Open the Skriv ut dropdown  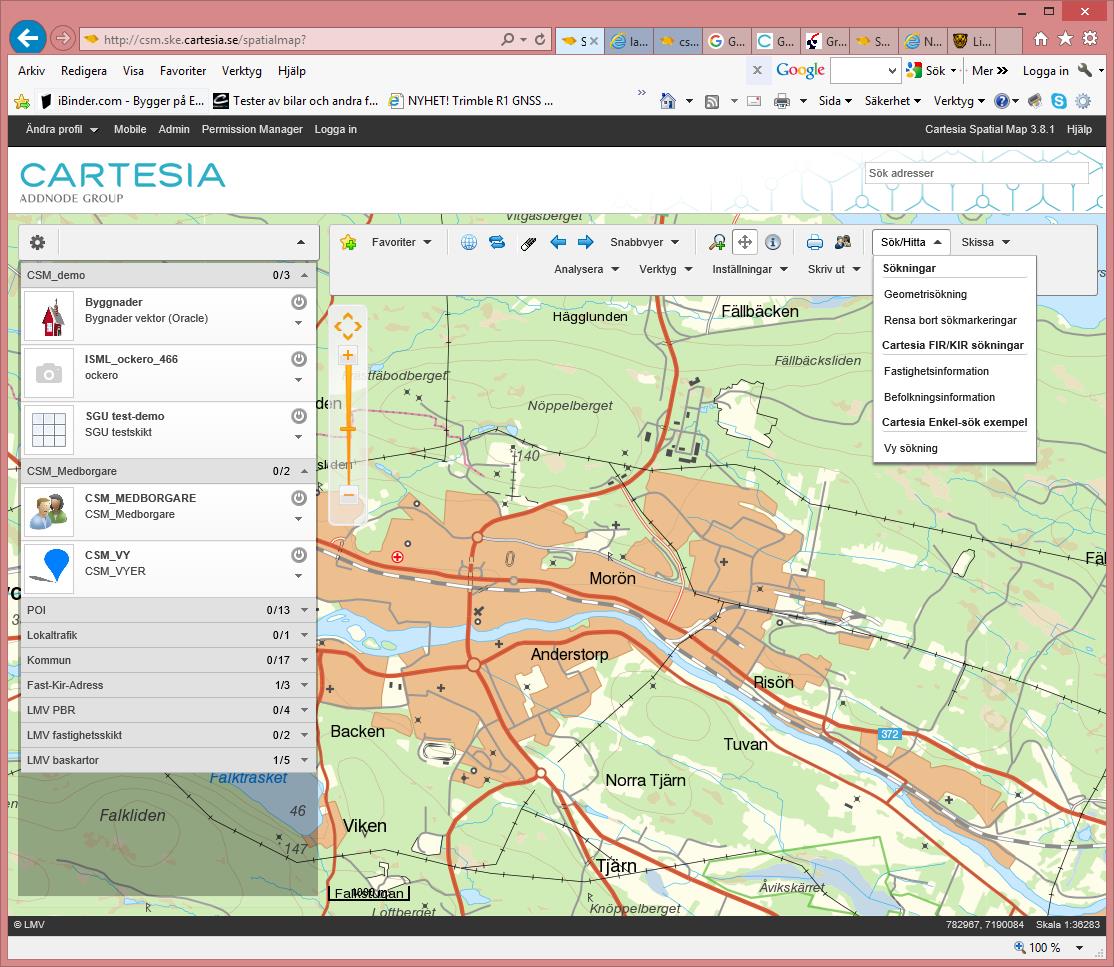pos(834,269)
